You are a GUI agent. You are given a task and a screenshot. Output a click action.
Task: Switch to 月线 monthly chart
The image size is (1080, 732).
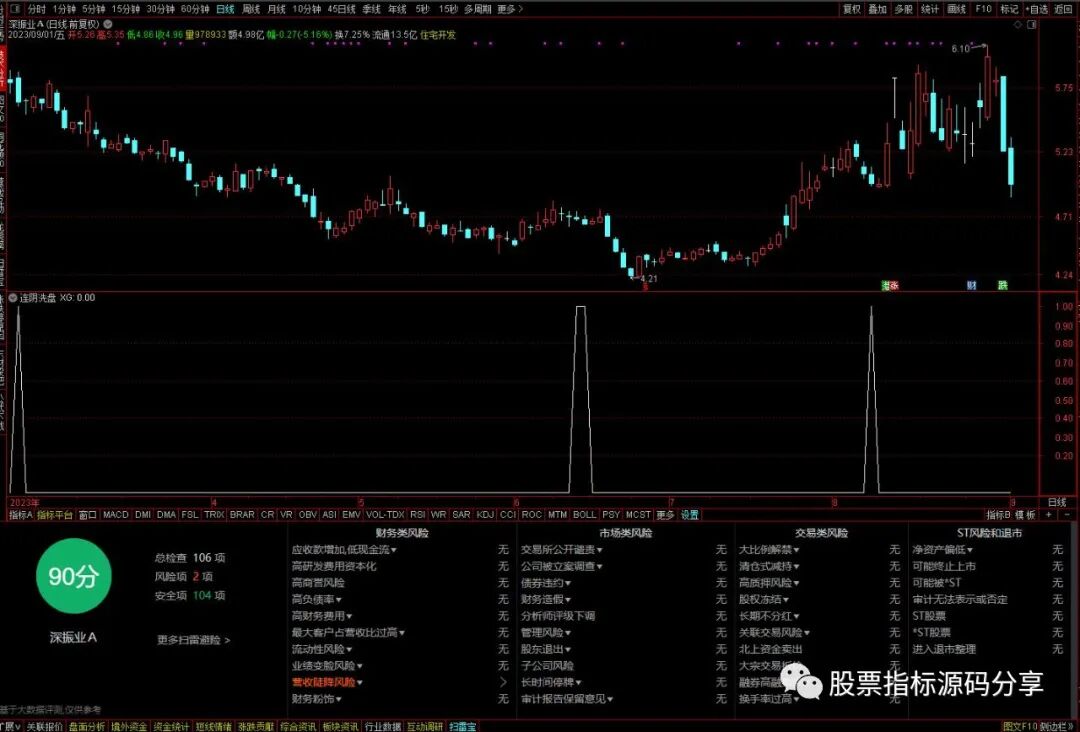(x=276, y=9)
